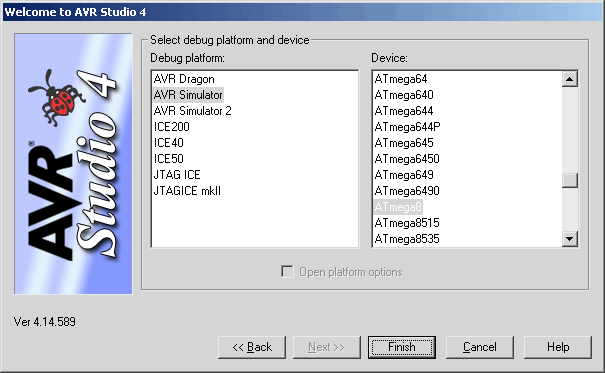Viewport: 605px width, 373px height.
Task: Choose ICE200 in the debug platform list
Action: 171,127
